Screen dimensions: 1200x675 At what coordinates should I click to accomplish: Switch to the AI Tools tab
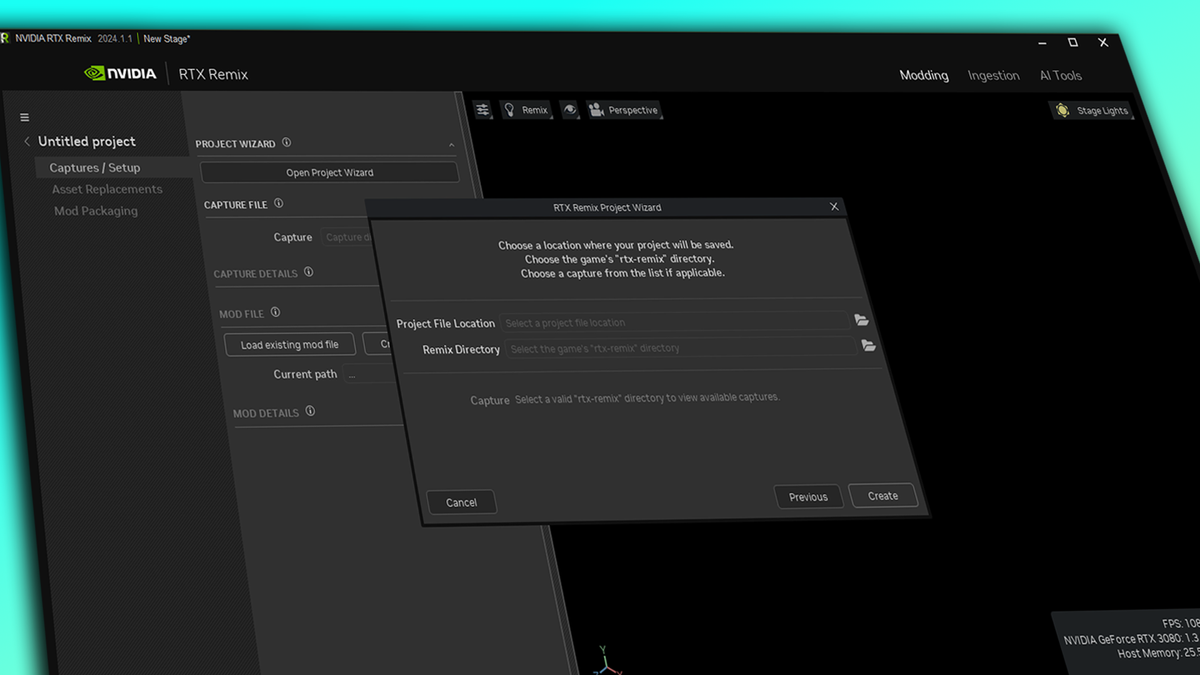click(x=1060, y=75)
